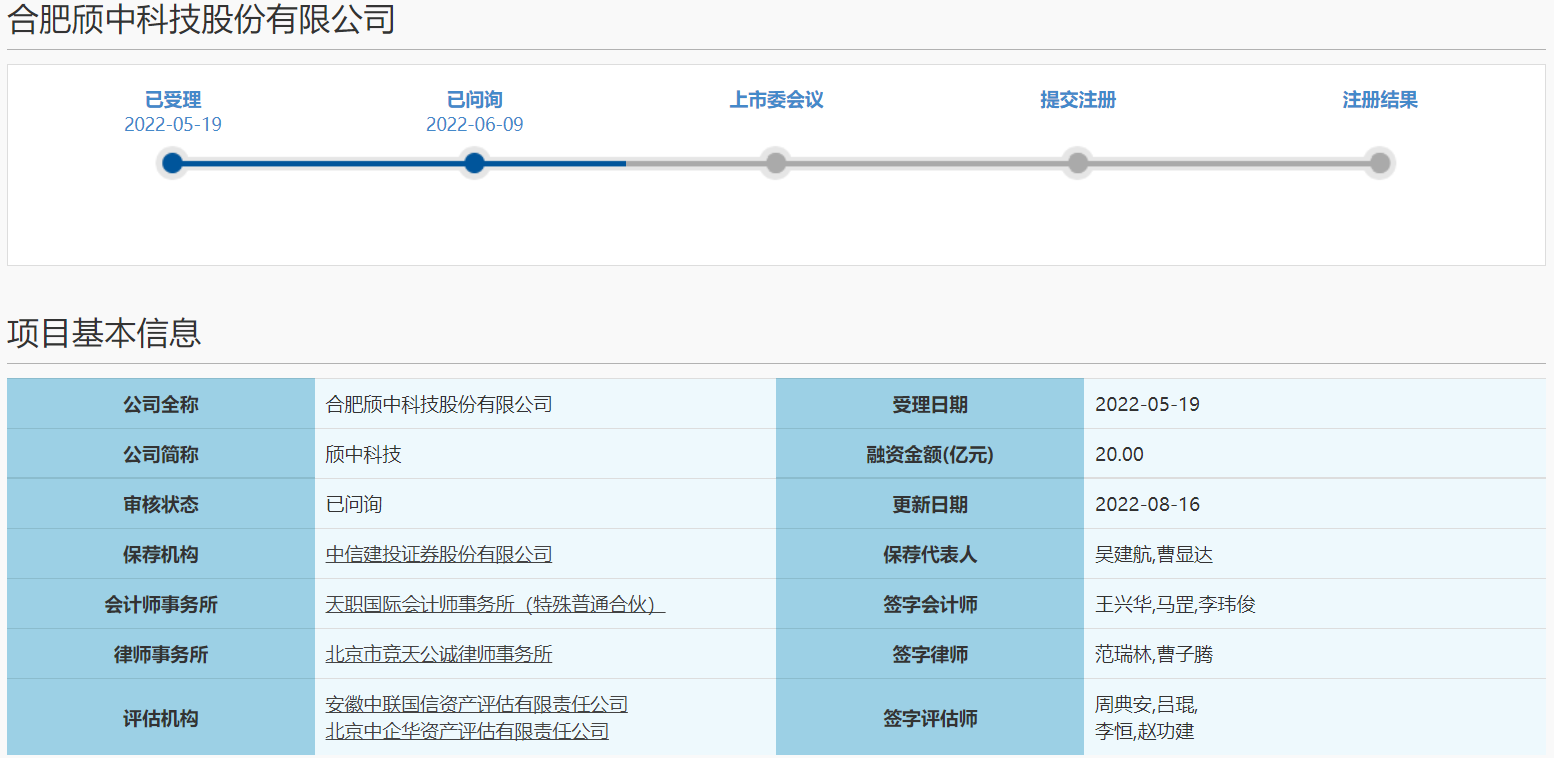Click the 签字评估师 header cell

pos(930,718)
